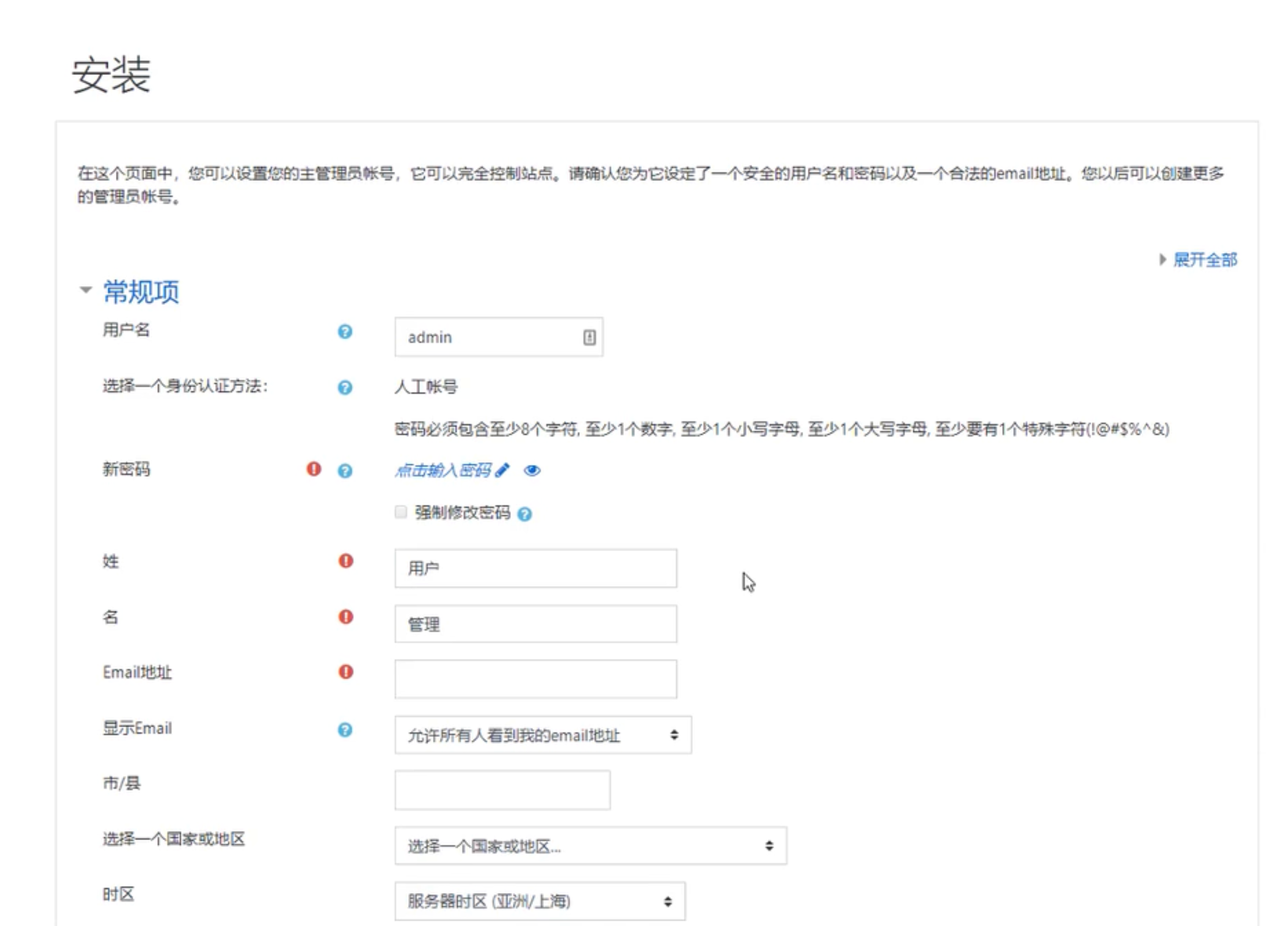Screen dimensions: 1288x926
Task: Click pencil icon to edit password
Action: (x=502, y=471)
